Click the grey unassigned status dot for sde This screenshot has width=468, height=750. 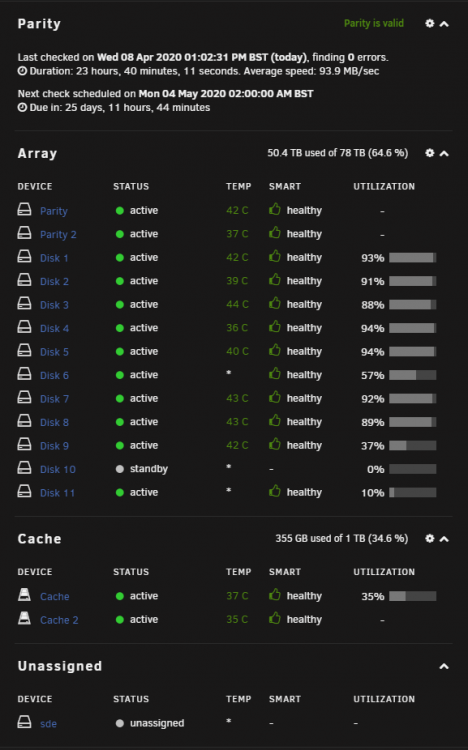120,723
